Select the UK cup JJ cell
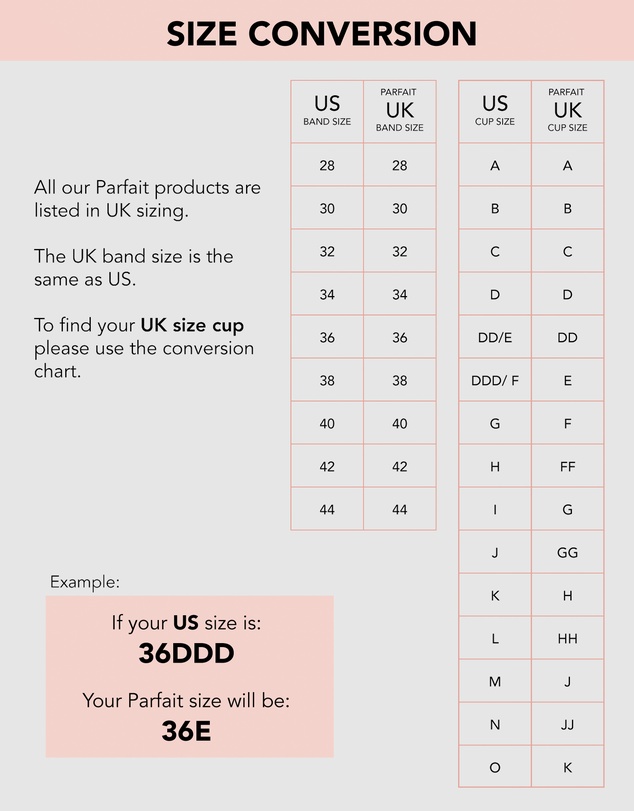The width and height of the screenshot is (634, 811). point(568,725)
